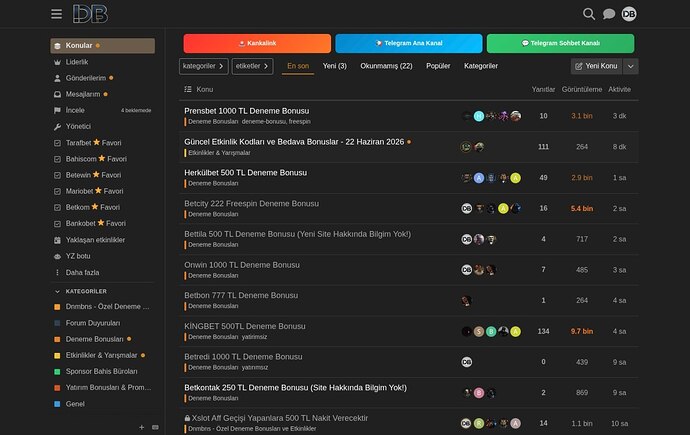The image size is (690, 435).
Task: Open KİNGBET 500TL Deneme Bonusu topic
Action: (x=245, y=326)
